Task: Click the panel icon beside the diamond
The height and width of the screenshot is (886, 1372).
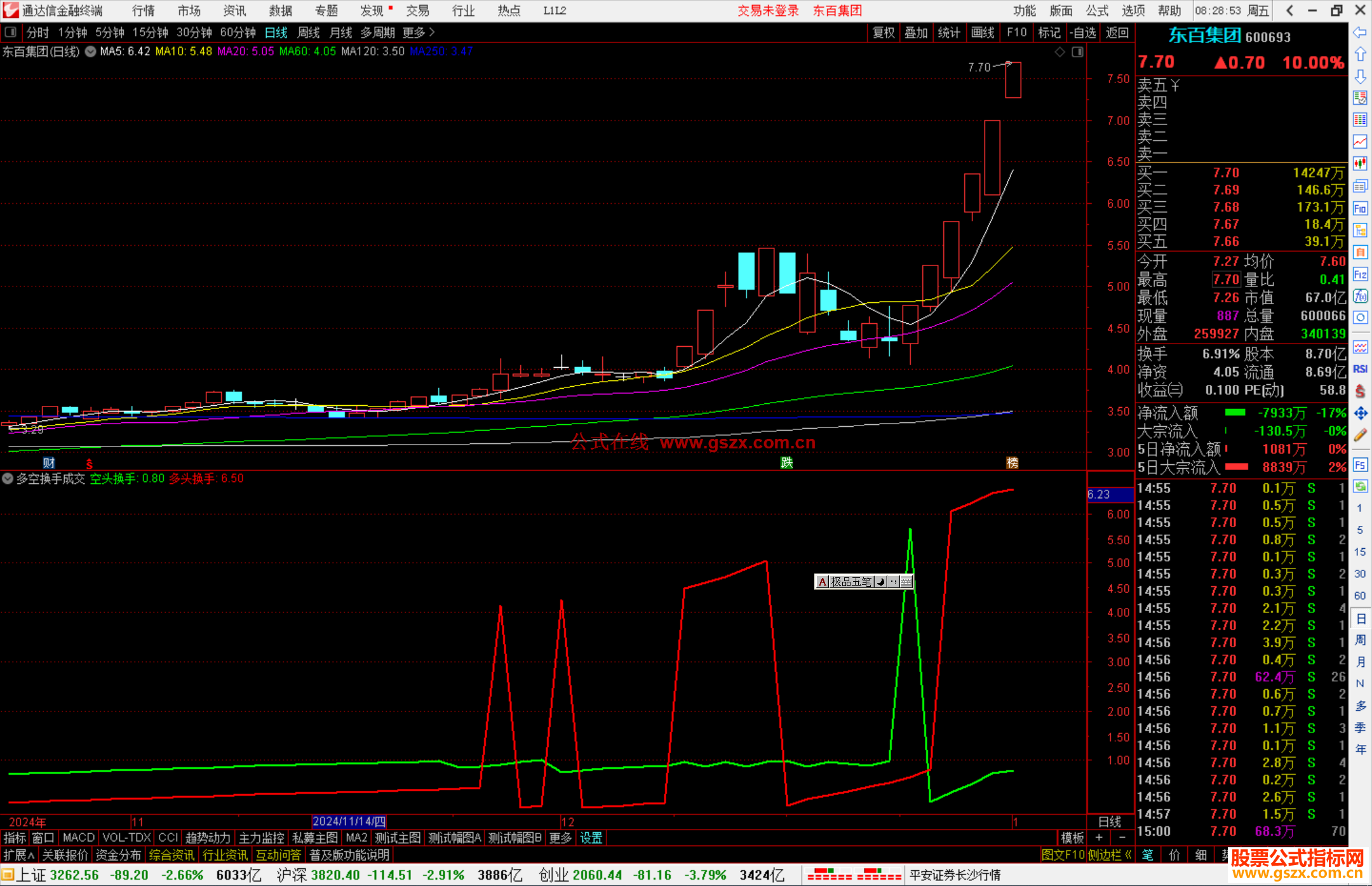Action: pos(1077,52)
